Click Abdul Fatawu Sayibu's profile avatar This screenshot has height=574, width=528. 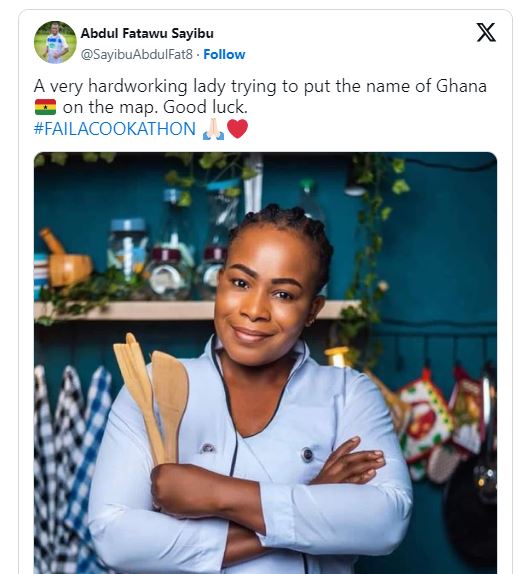pyautogui.click(x=55, y=42)
